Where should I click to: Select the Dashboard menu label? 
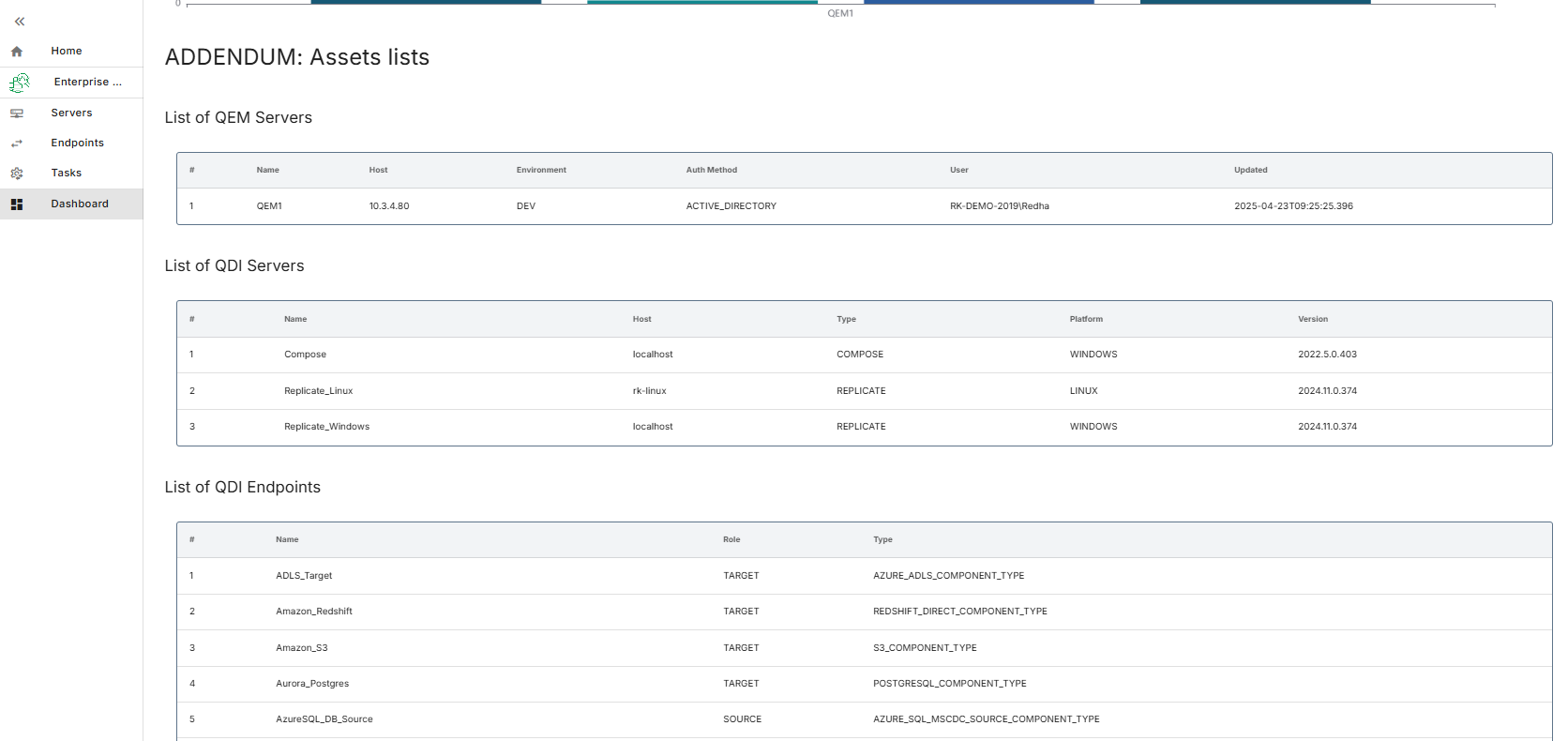tap(80, 204)
